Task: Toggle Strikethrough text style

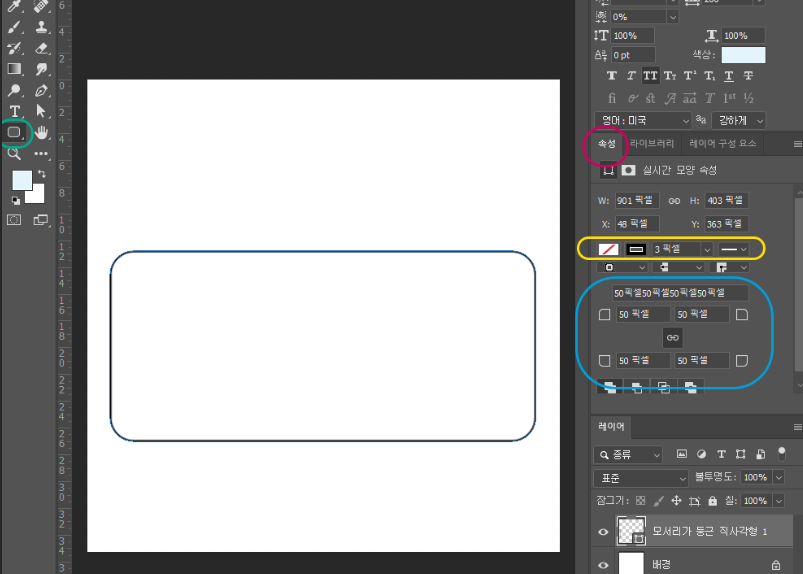Action: (x=748, y=76)
